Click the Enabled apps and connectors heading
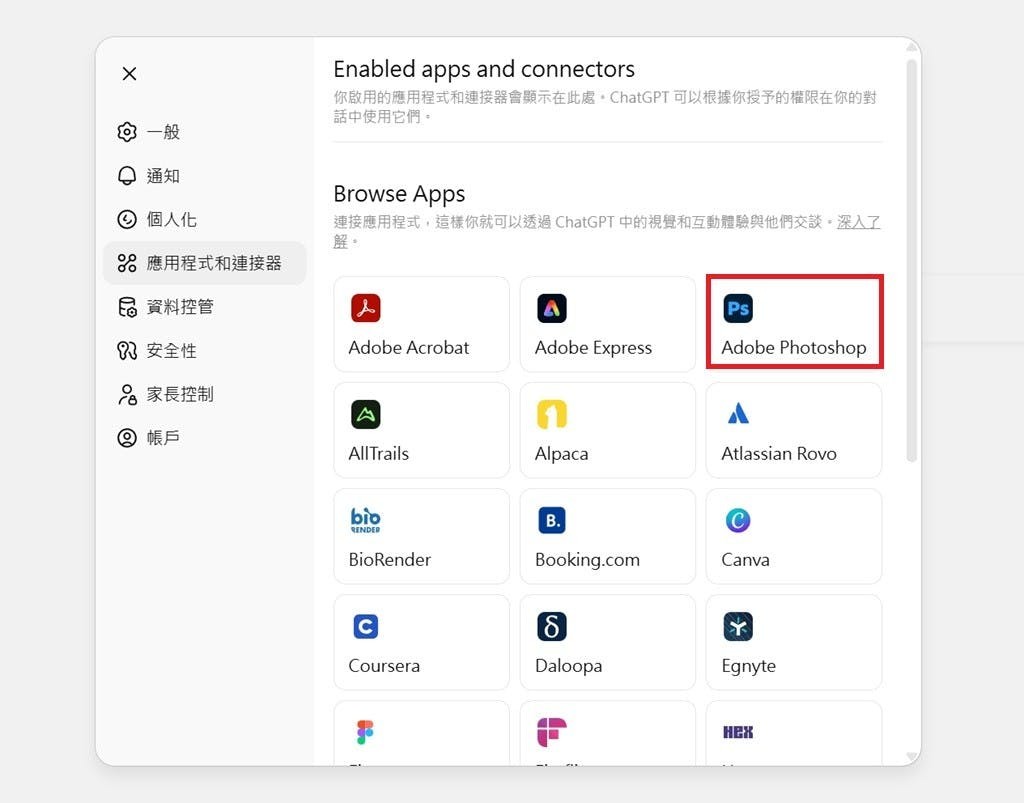Viewport: 1024px width, 803px height. coord(484,69)
